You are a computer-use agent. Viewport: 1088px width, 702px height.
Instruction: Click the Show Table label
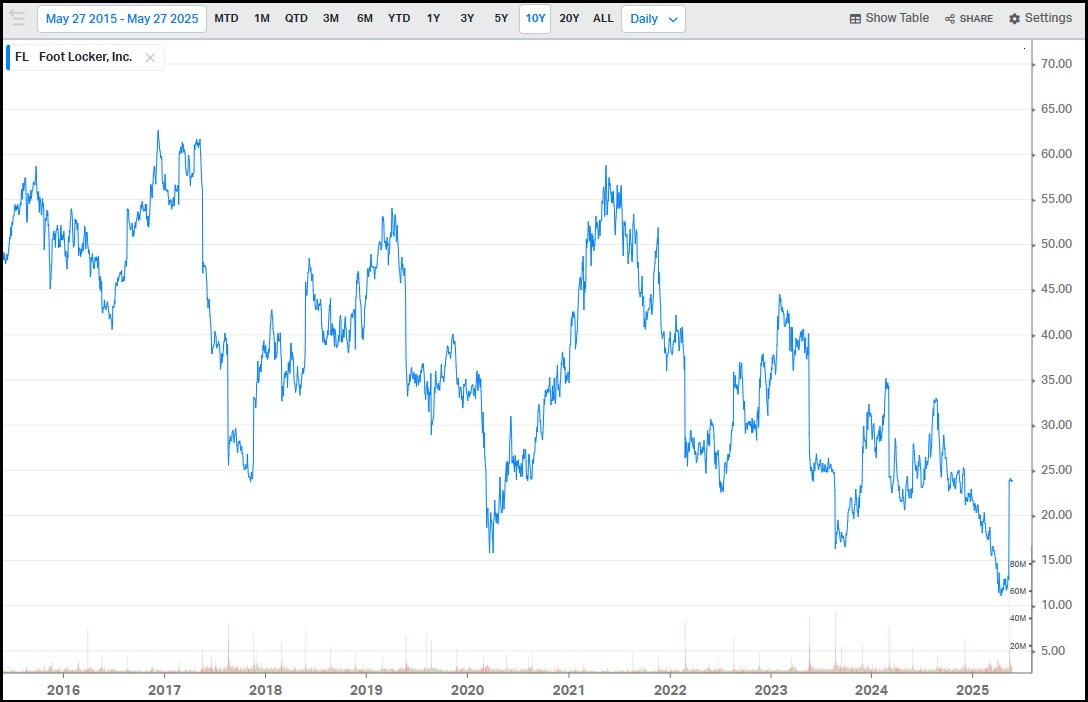pos(897,18)
